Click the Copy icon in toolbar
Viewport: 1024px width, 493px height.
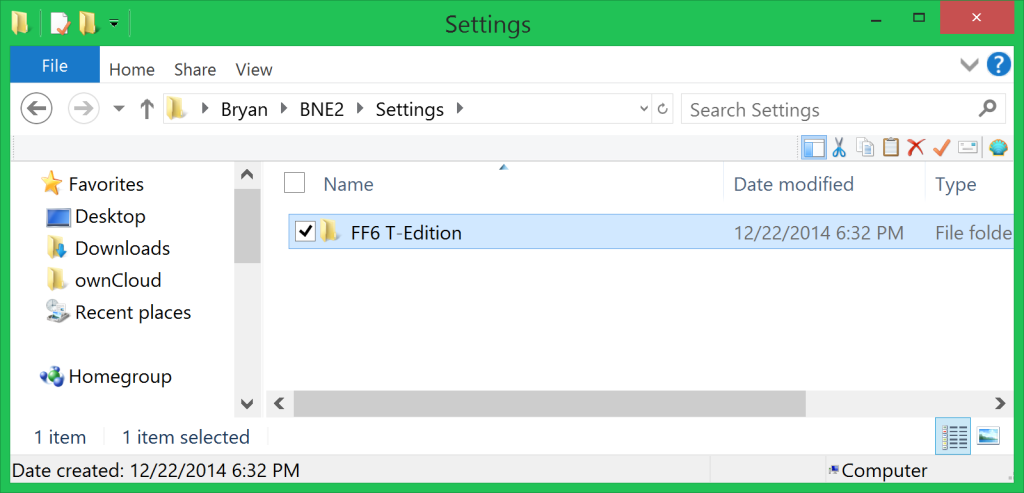point(865,148)
